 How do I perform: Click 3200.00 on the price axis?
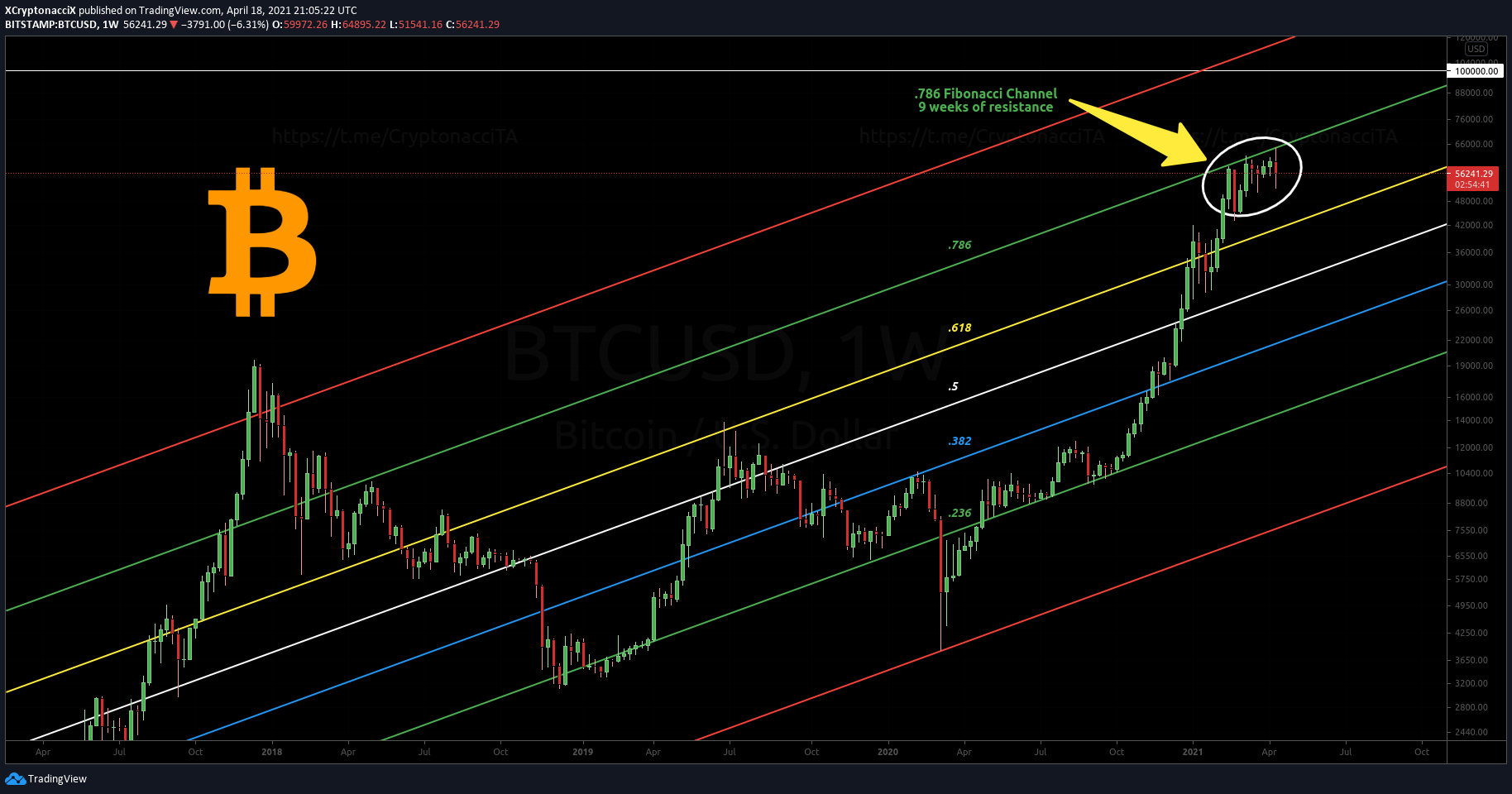1471,683
